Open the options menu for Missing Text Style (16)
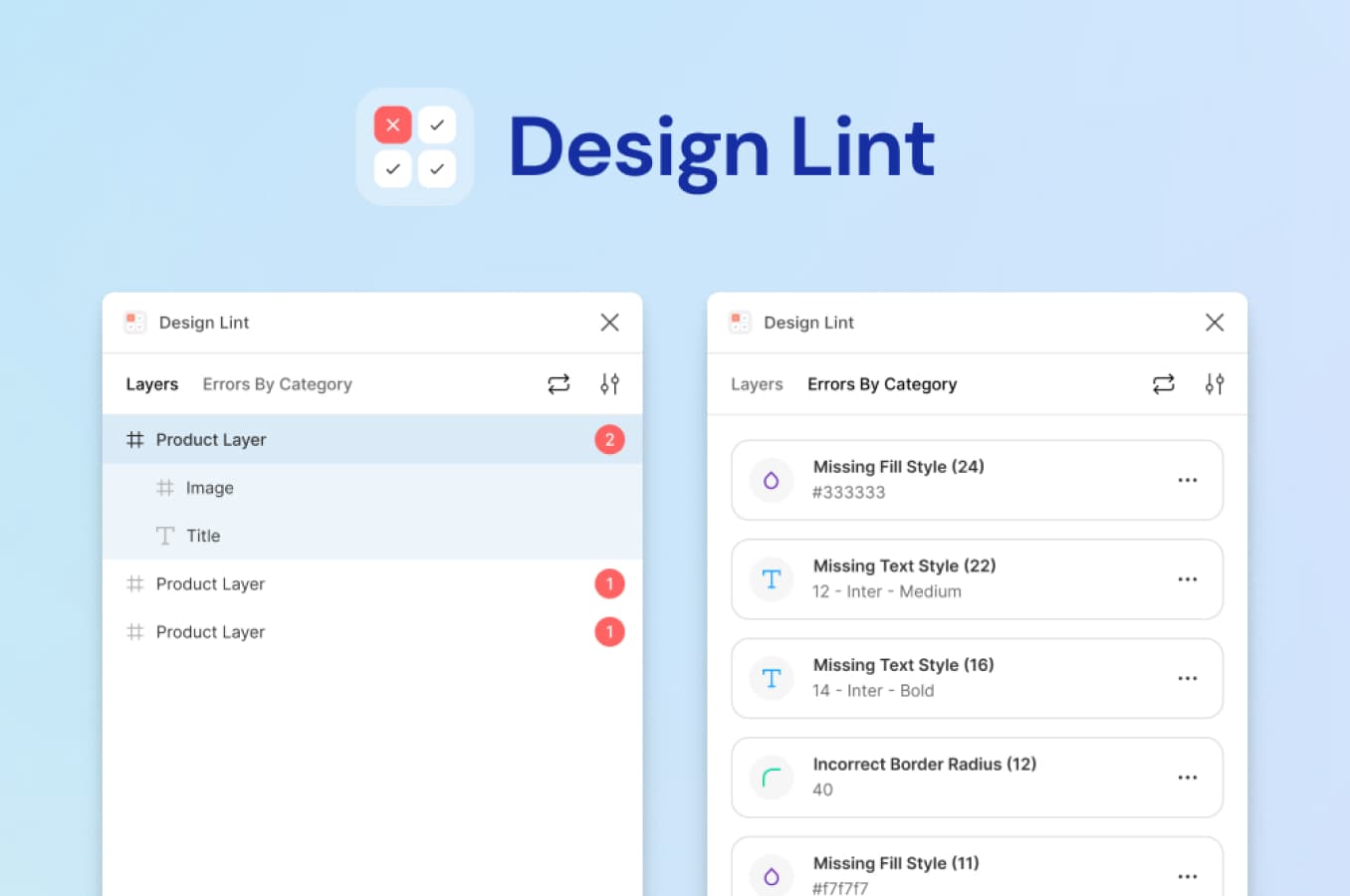1350x896 pixels. click(1187, 678)
